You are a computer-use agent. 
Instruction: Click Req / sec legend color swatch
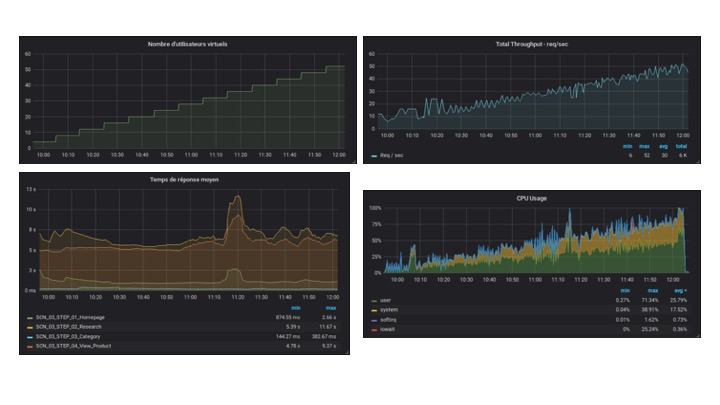point(374,156)
